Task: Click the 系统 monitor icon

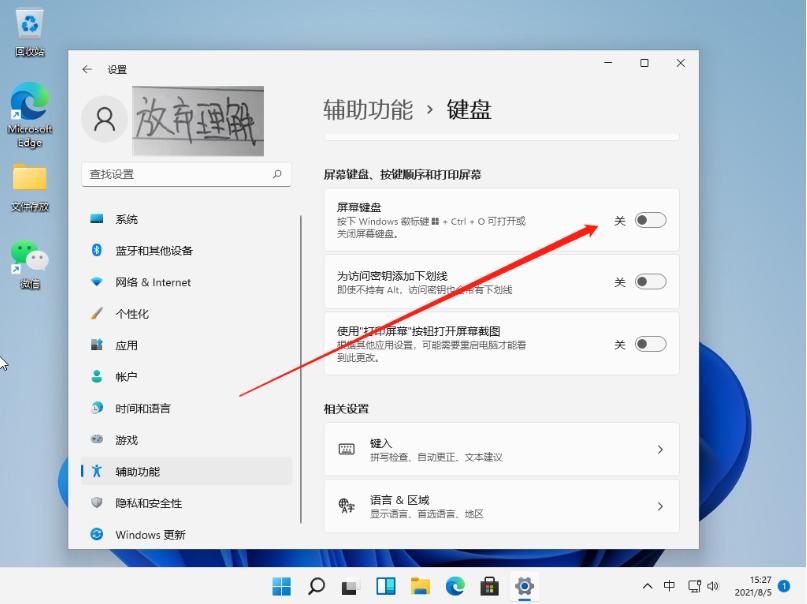Action: coord(97,219)
